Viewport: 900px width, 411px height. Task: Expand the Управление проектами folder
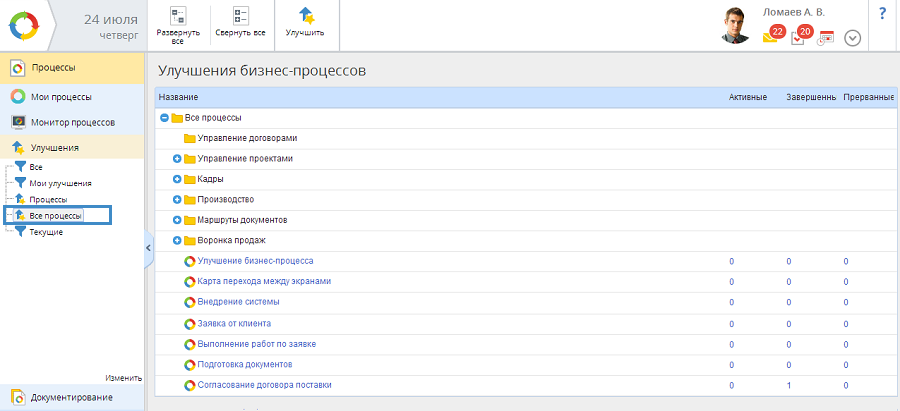[x=177, y=158]
